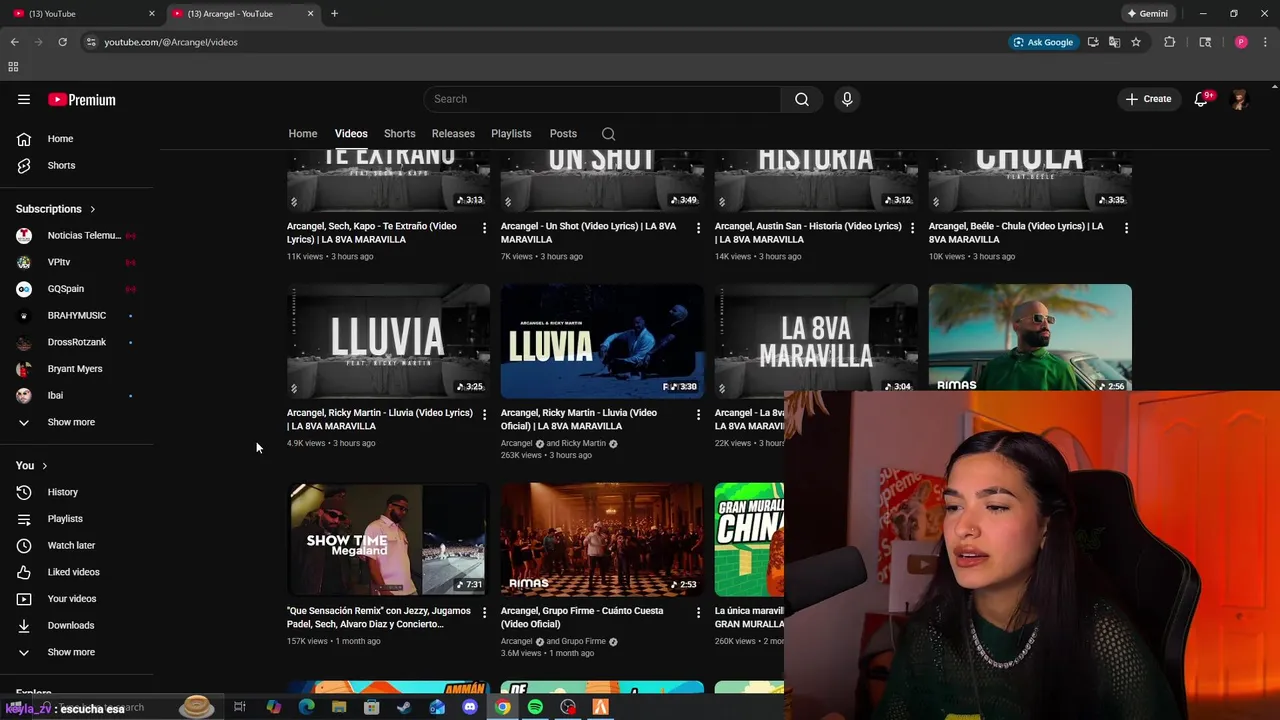This screenshot has height=720, width=1280.
Task: Open options for Te Extraño video
Action: [x=484, y=228]
